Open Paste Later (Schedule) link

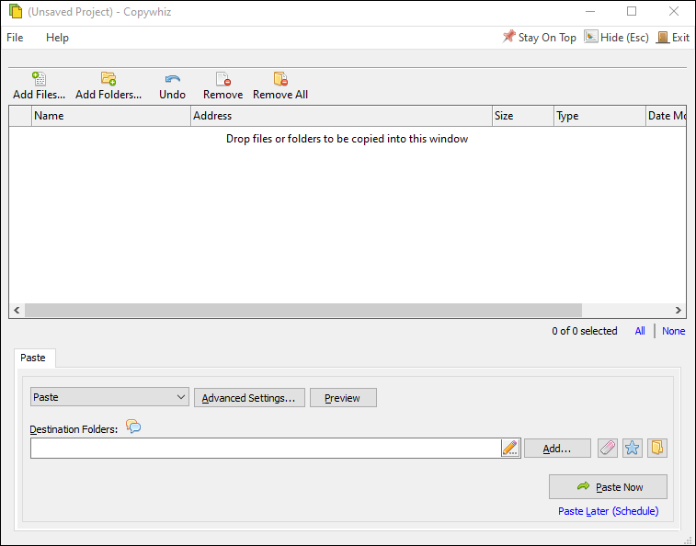click(x=608, y=511)
